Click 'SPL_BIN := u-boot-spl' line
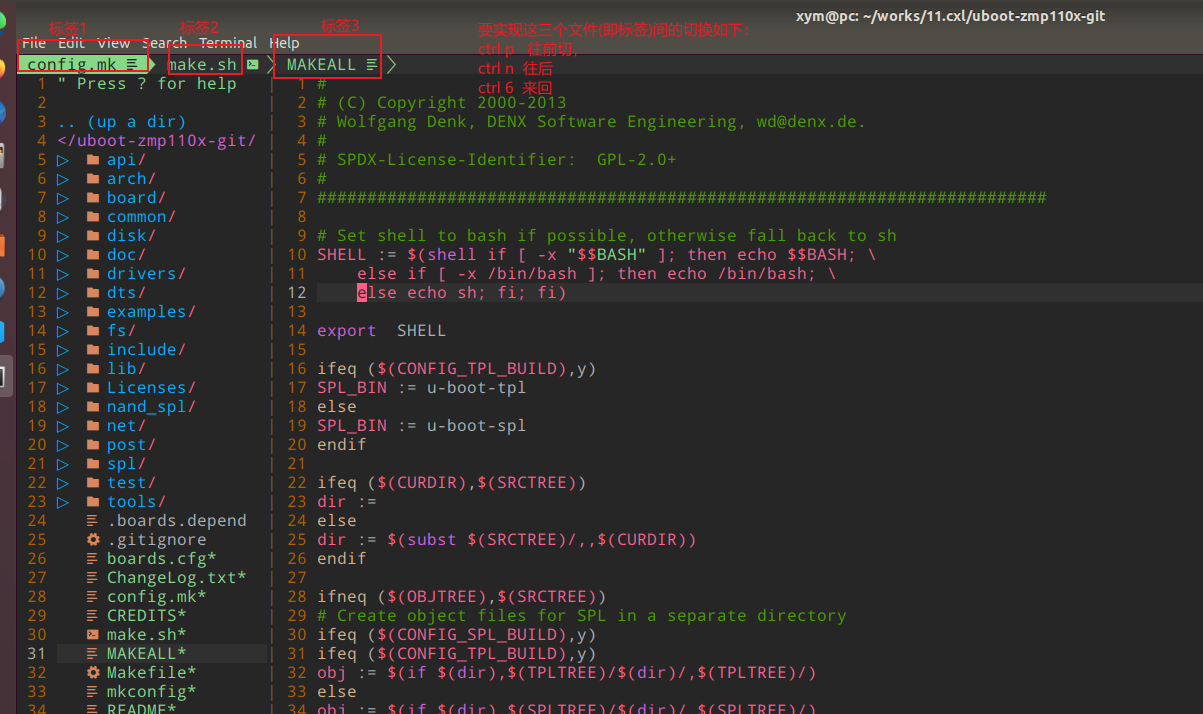 (x=421, y=426)
